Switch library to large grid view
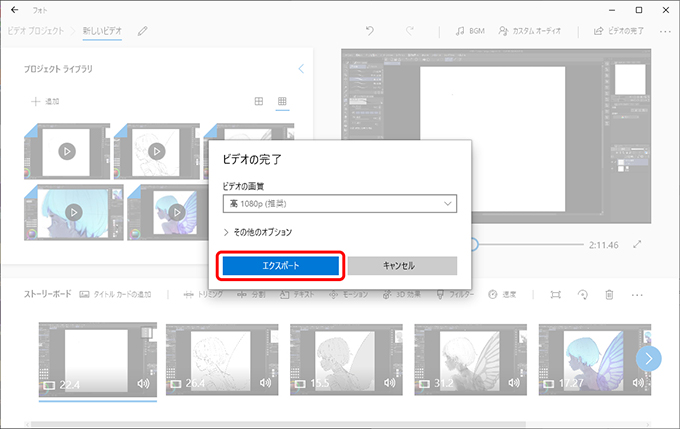 point(258,101)
